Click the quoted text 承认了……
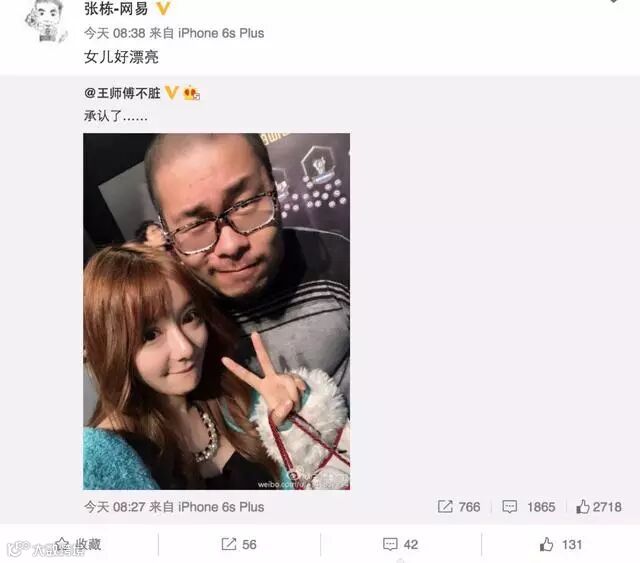 coord(116,116)
